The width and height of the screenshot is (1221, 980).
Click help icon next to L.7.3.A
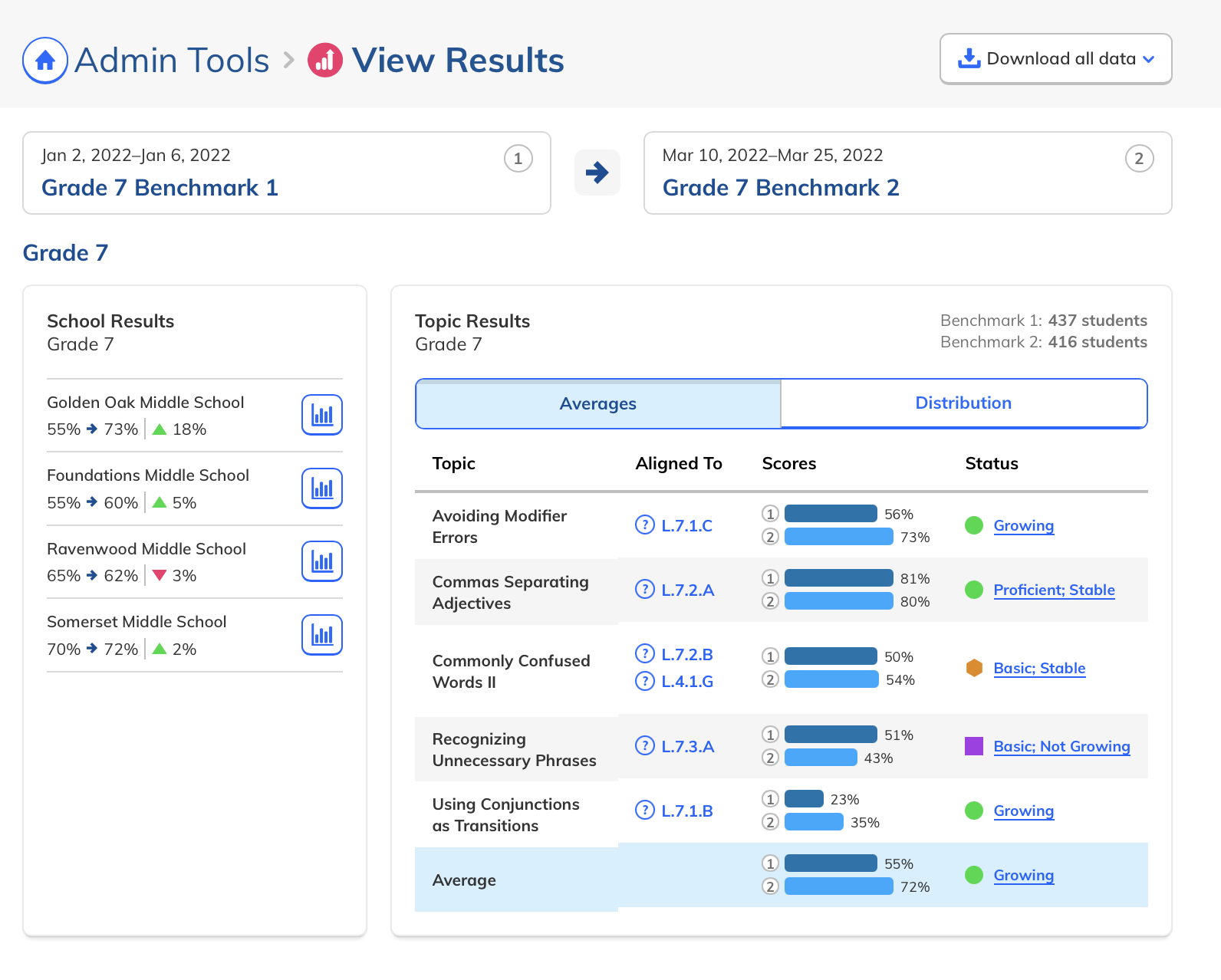click(645, 746)
